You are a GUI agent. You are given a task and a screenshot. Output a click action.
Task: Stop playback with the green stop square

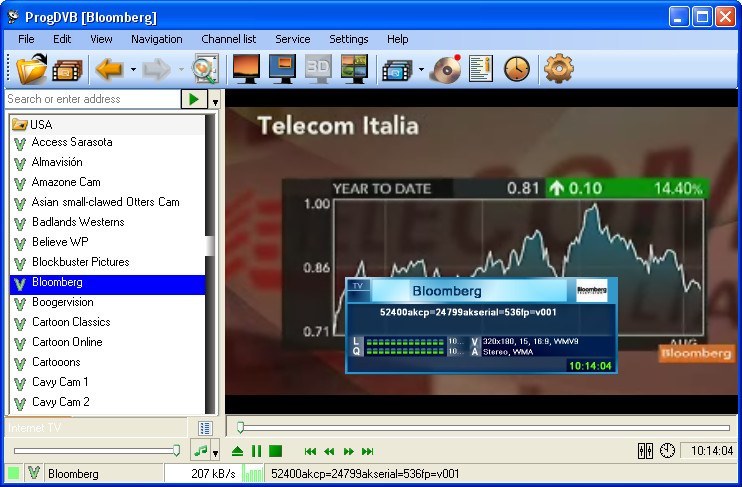(275, 451)
